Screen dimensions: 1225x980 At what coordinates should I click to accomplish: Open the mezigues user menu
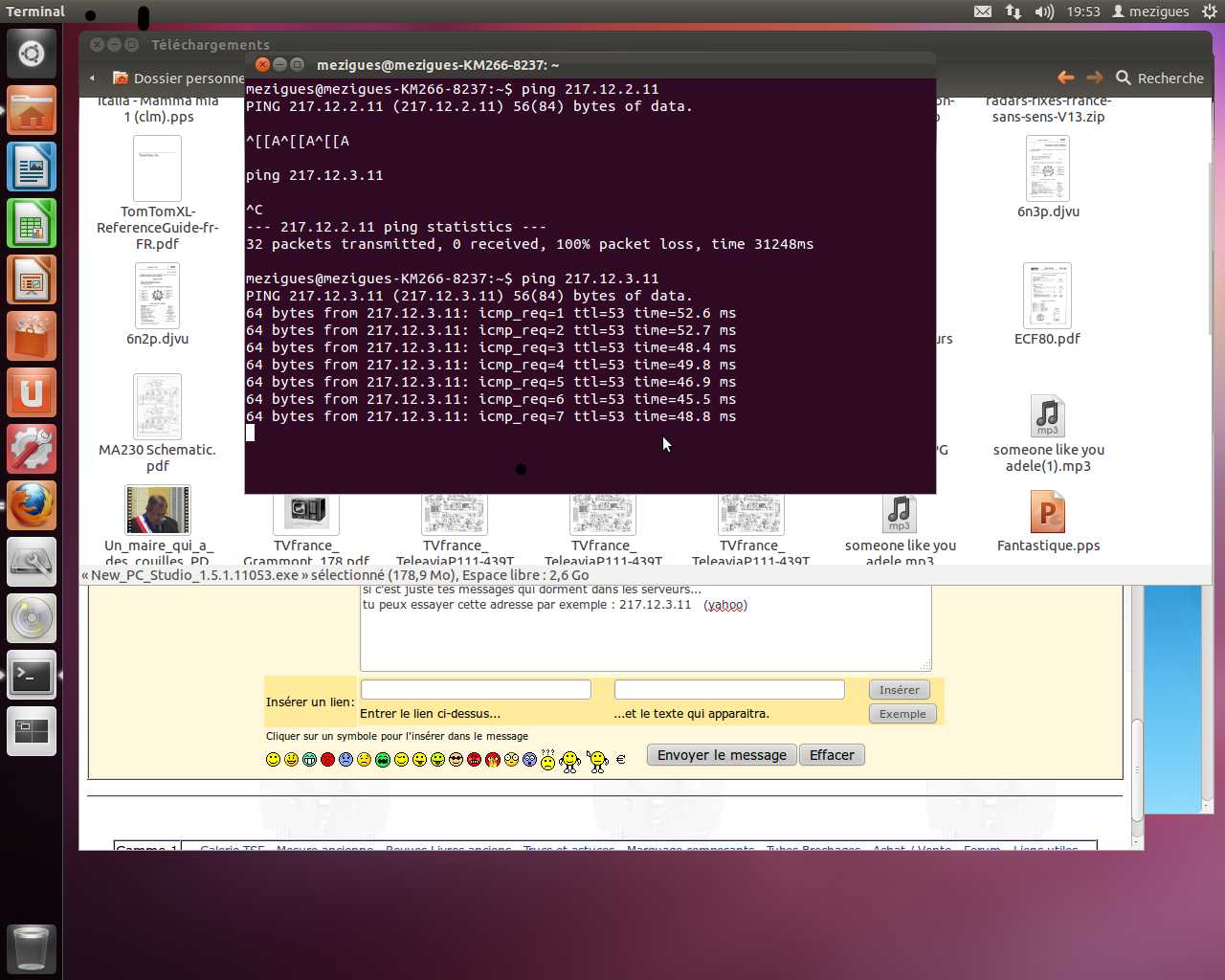click(1150, 11)
